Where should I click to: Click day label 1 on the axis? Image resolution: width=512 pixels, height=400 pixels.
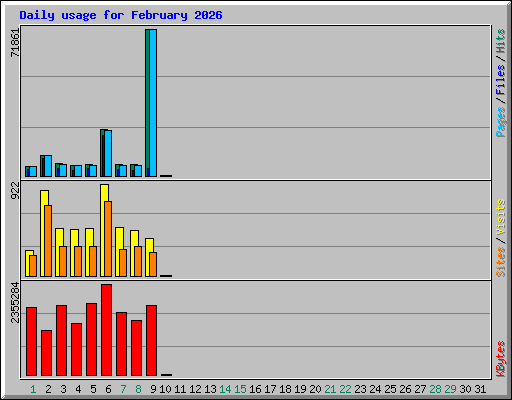[33, 389]
